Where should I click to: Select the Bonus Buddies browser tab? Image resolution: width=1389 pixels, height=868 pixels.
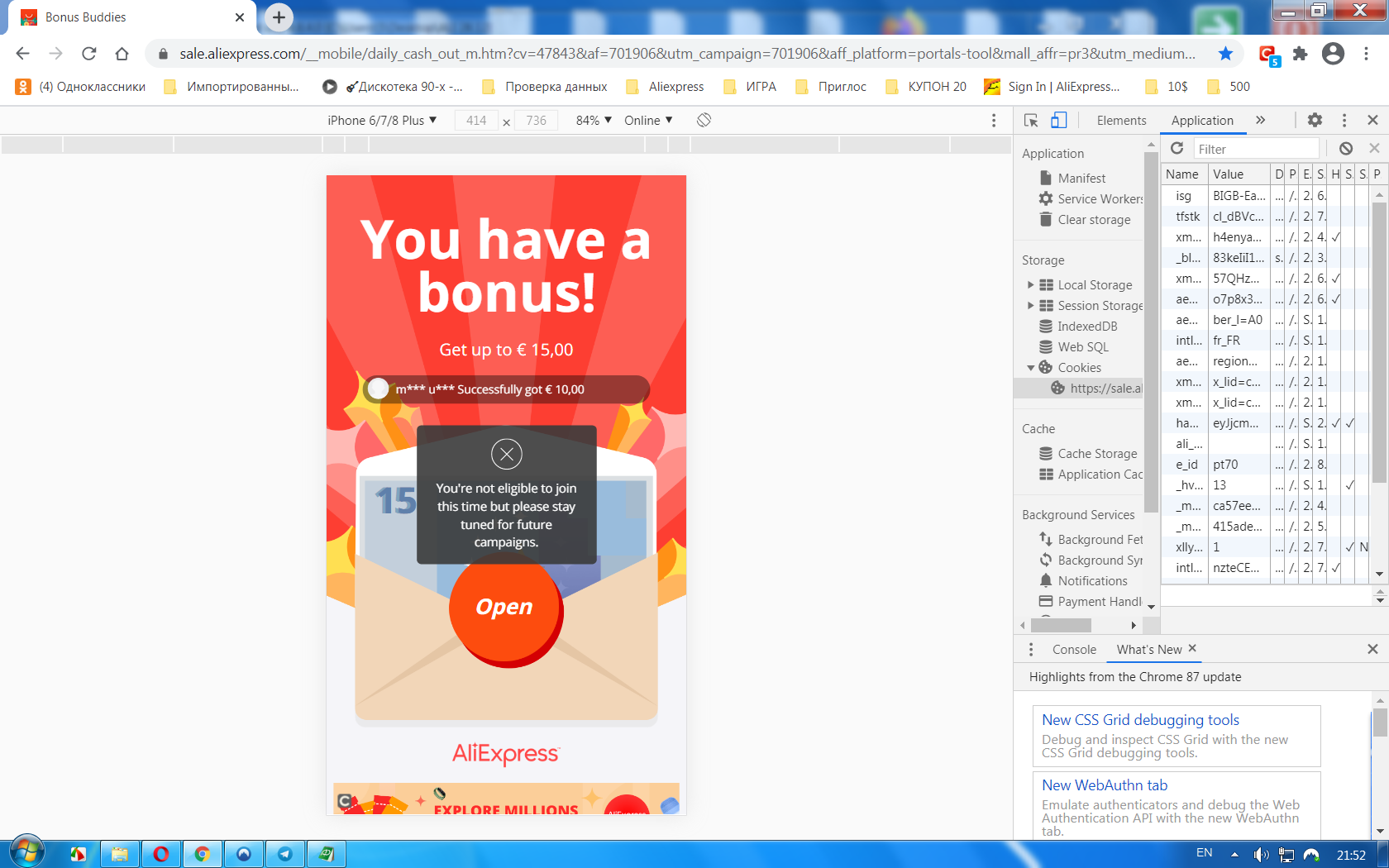point(132,17)
